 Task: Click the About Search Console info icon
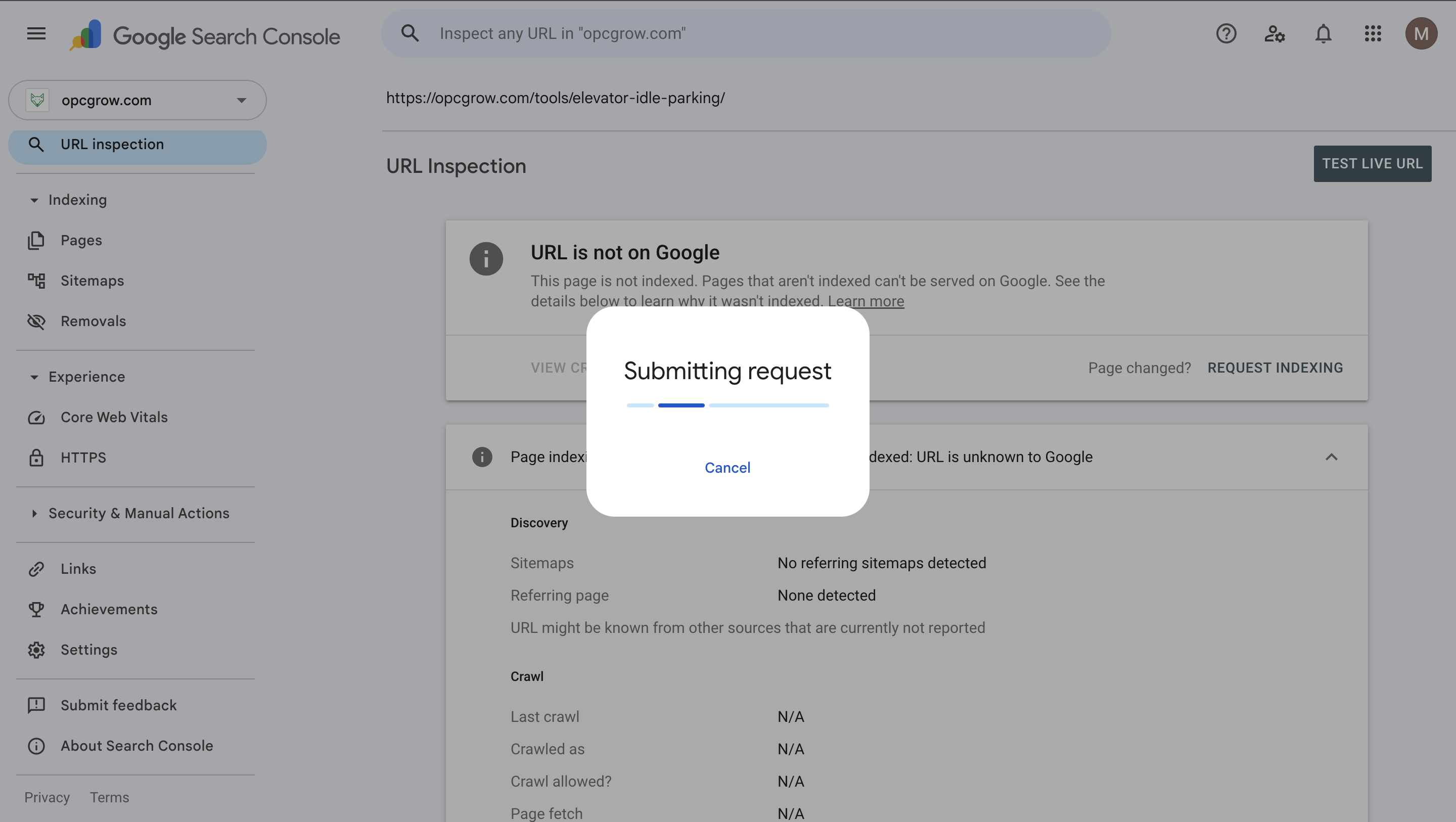click(36, 746)
